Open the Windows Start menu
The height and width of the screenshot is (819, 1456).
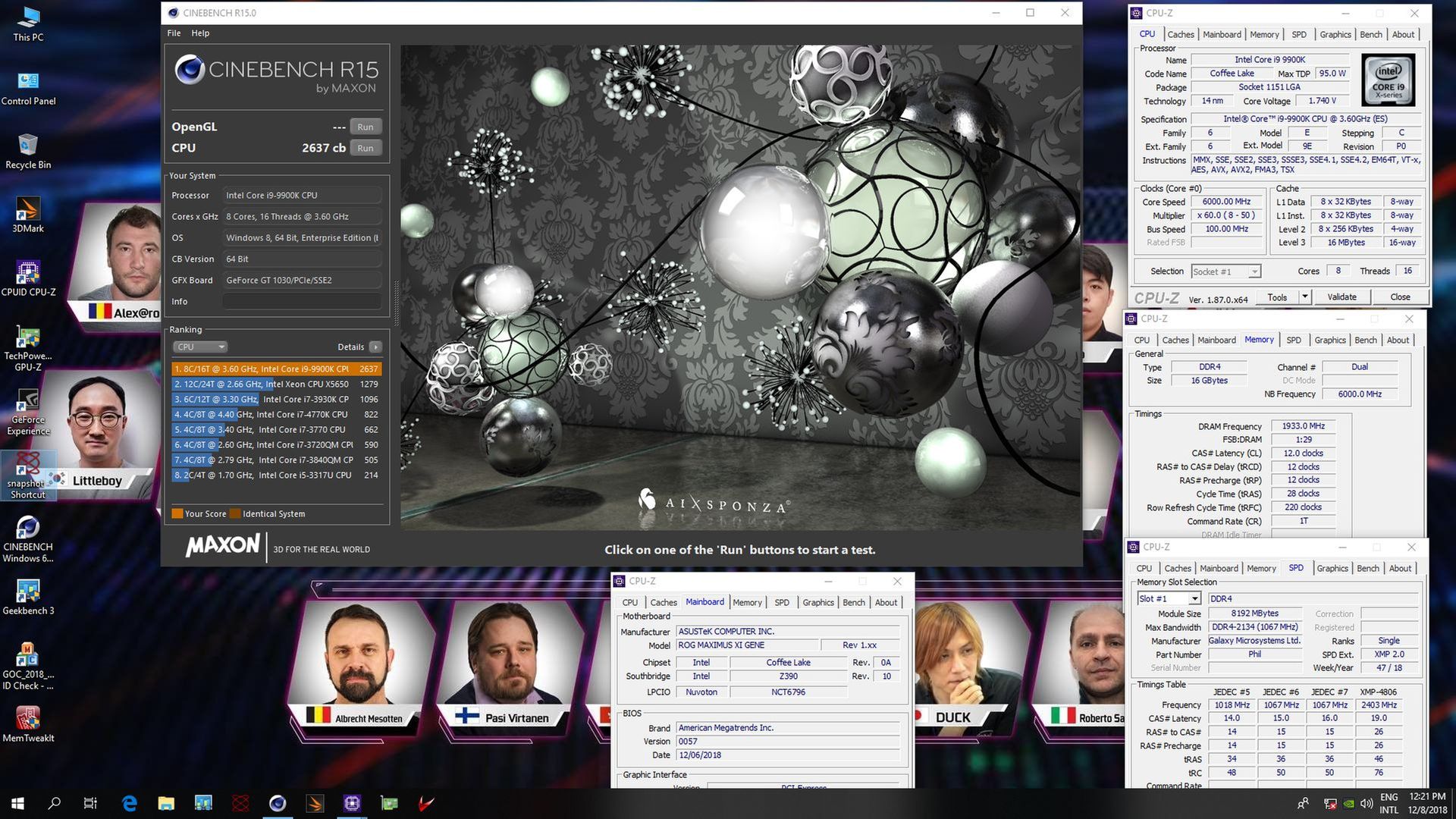coord(18,803)
